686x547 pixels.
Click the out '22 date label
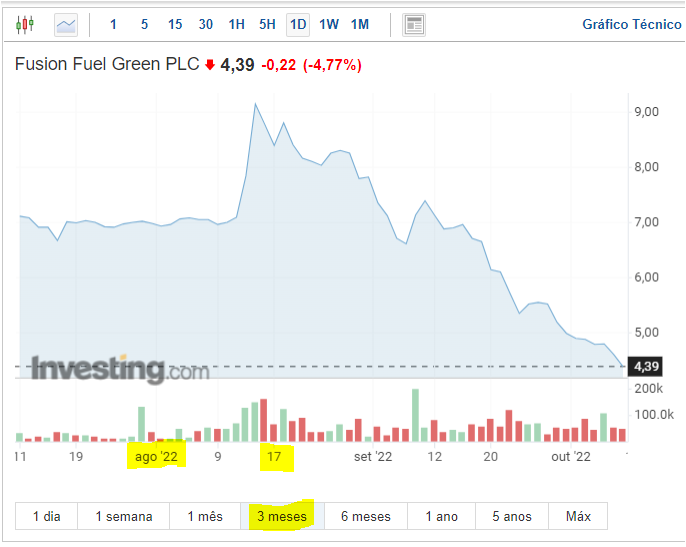(571, 456)
